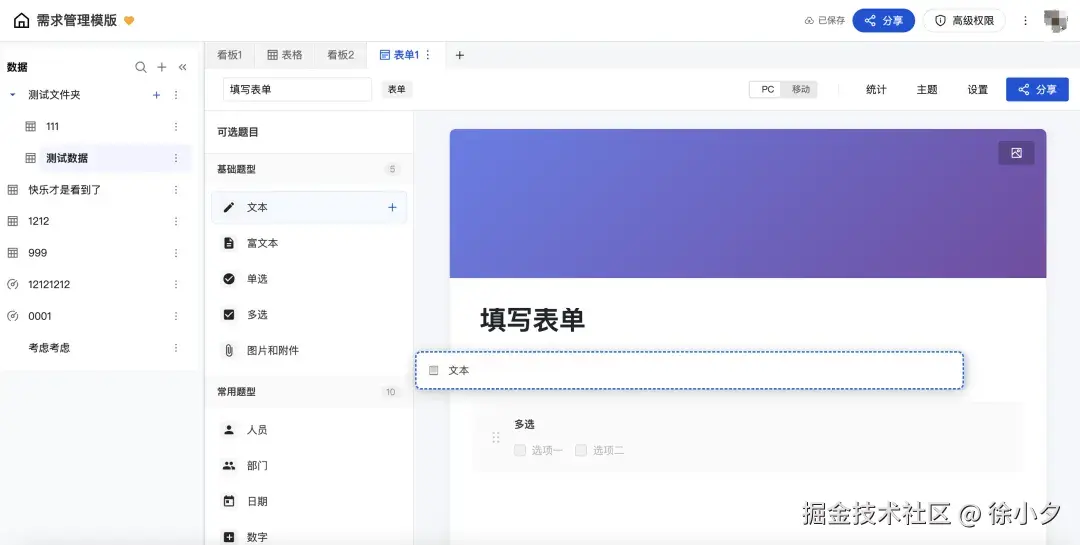The height and width of the screenshot is (545, 1080).
Task: Select the 文本 question type
Action: point(309,207)
